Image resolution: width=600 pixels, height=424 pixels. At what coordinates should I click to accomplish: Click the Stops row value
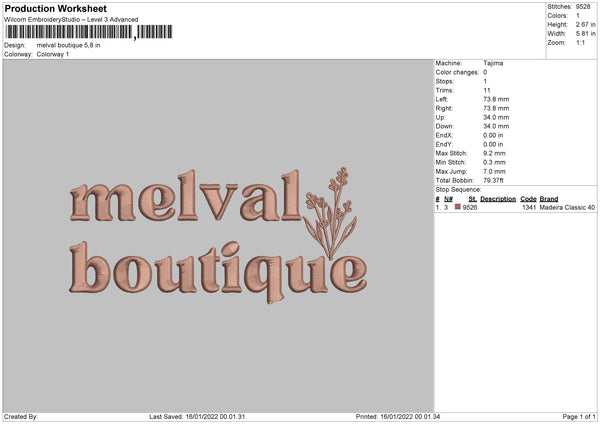485,81
